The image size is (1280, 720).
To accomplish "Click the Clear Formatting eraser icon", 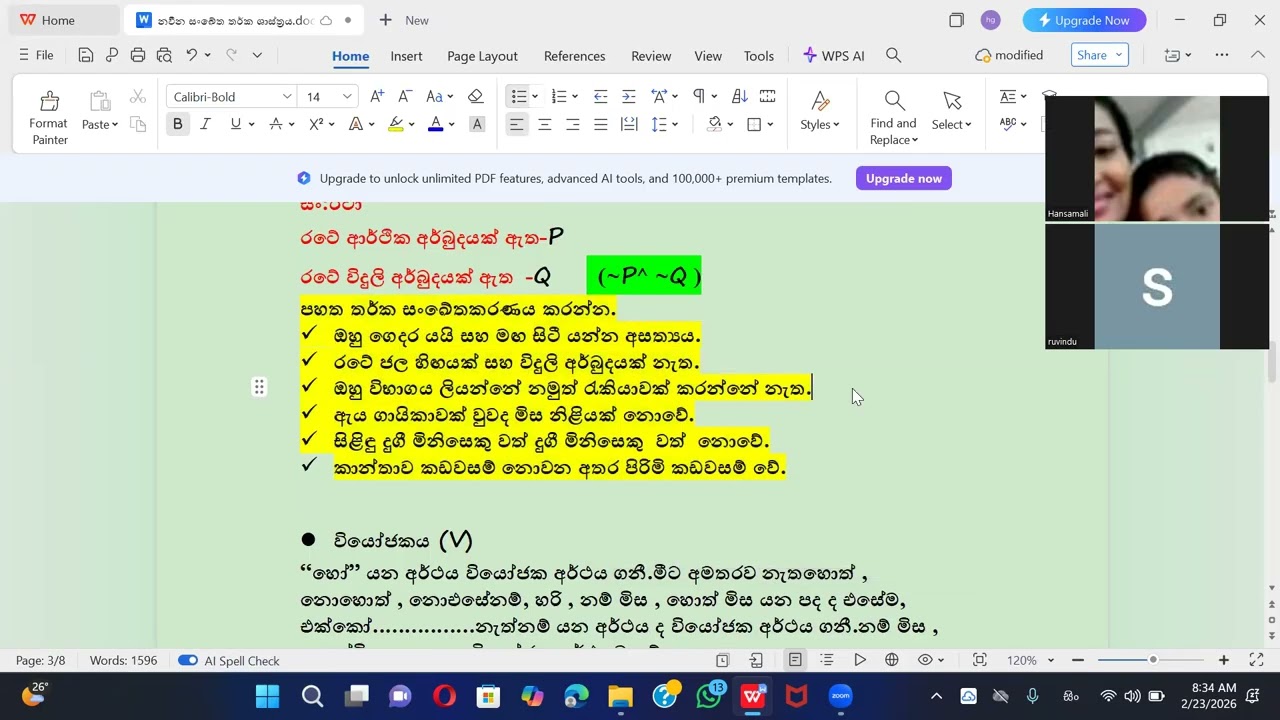I will [476, 96].
